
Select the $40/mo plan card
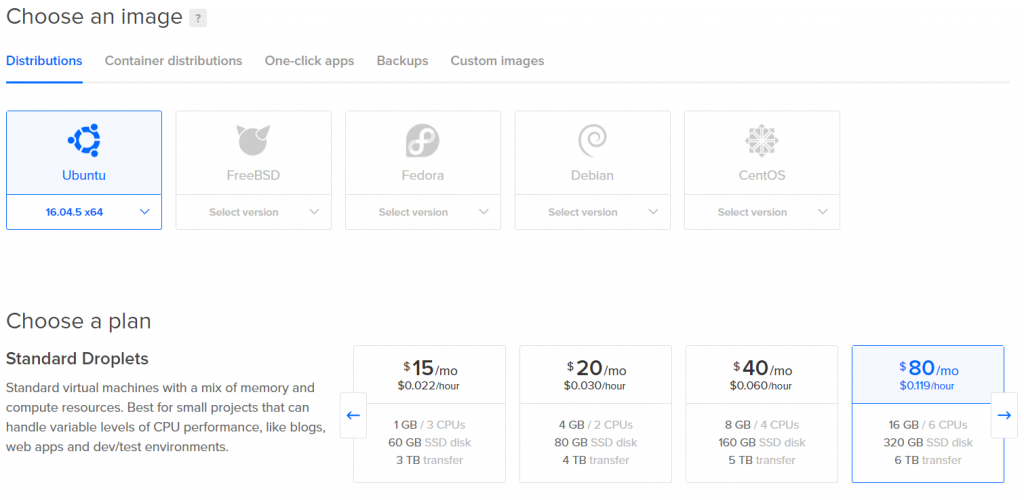pos(761,414)
